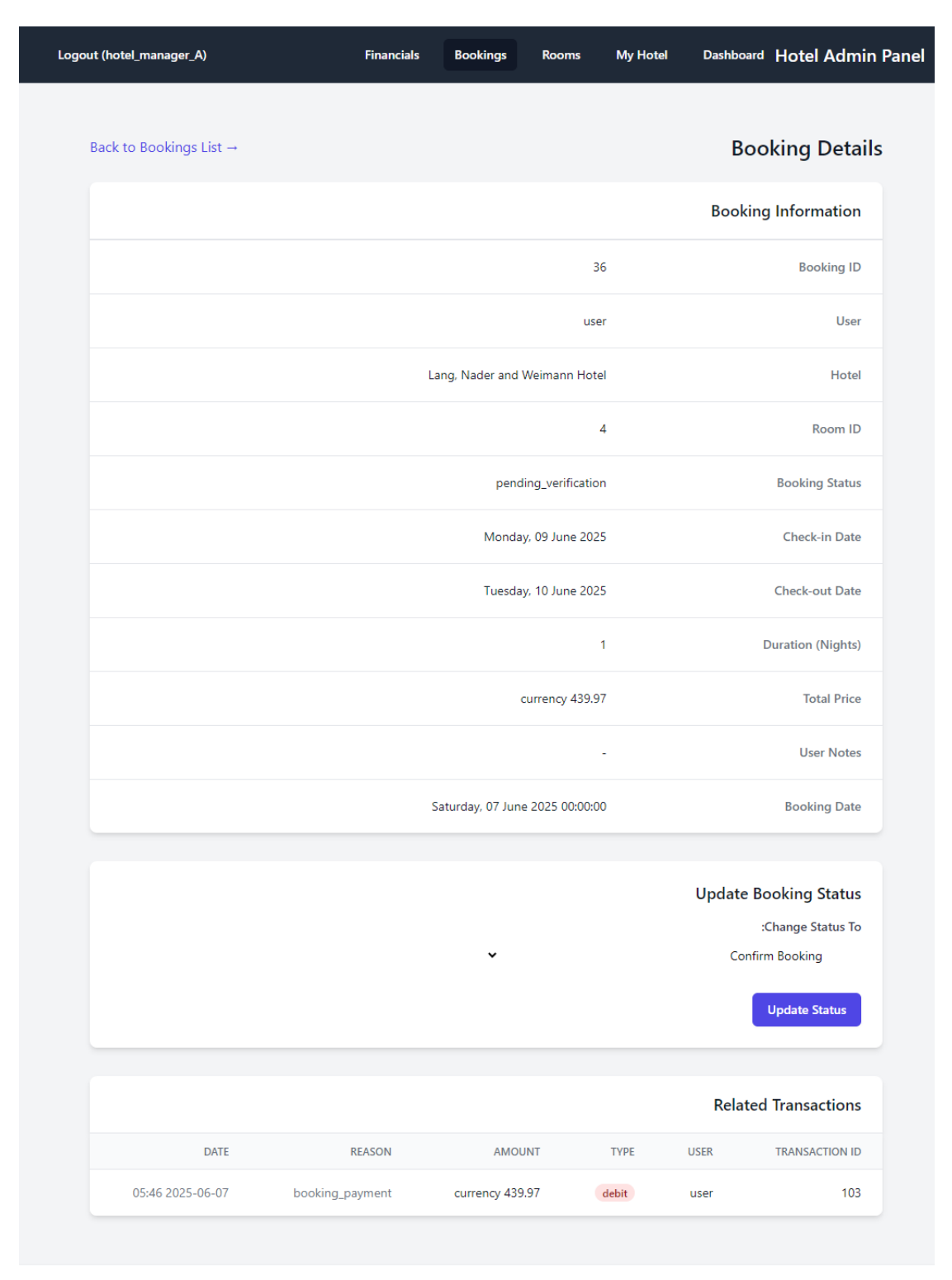Navigate to the Dashboard

pyautogui.click(x=732, y=55)
